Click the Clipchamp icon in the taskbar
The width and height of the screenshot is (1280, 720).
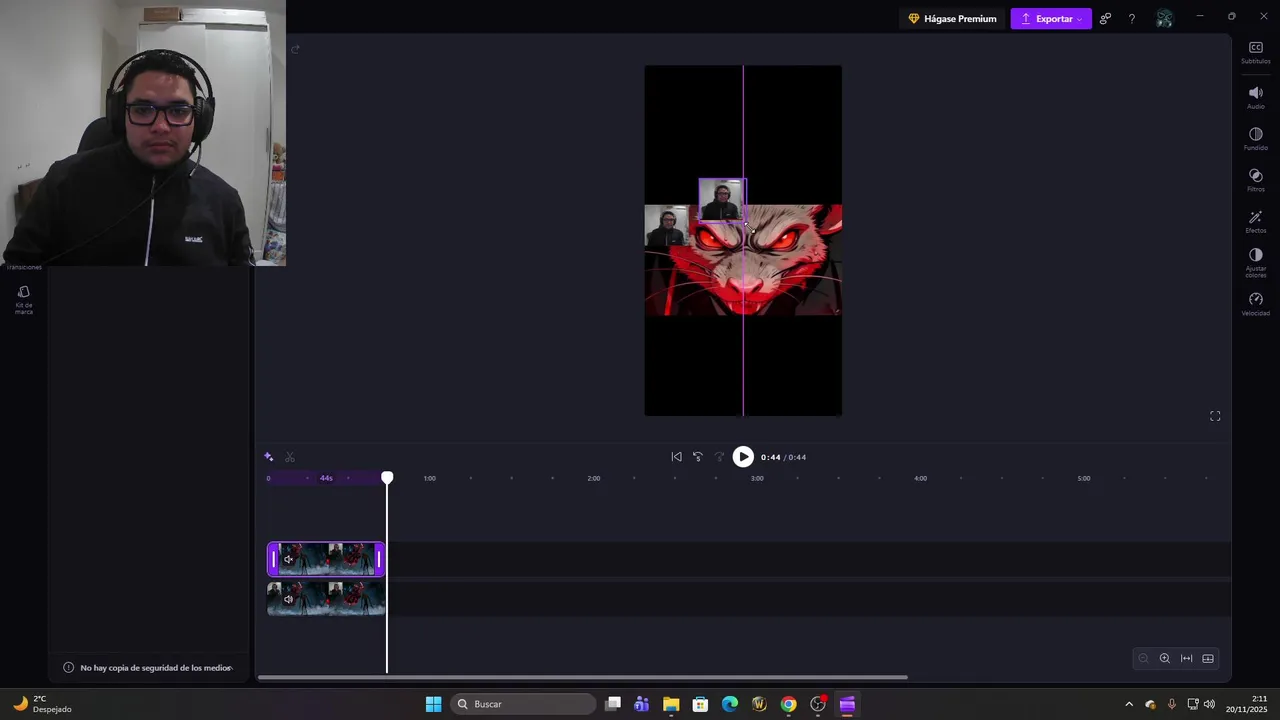pos(847,704)
